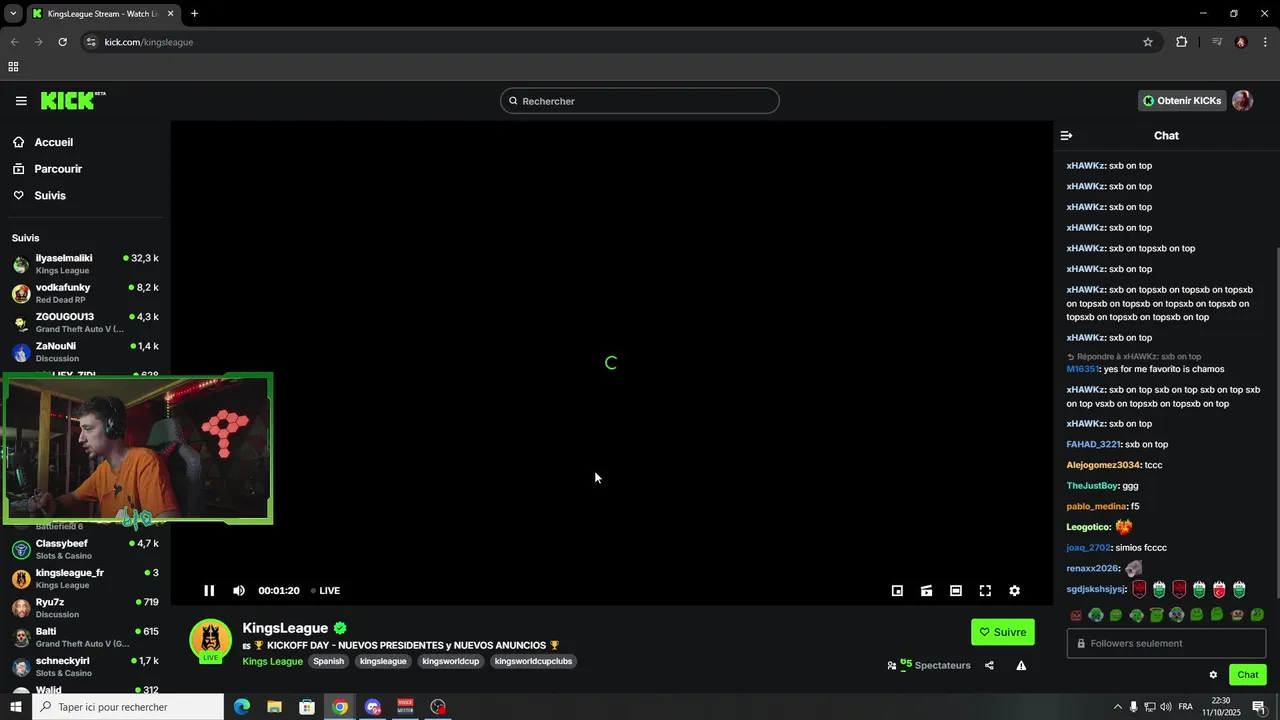Open chat settings gear
Image resolution: width=1280 pixels, height=720 pixels.
pos(1213,675)
